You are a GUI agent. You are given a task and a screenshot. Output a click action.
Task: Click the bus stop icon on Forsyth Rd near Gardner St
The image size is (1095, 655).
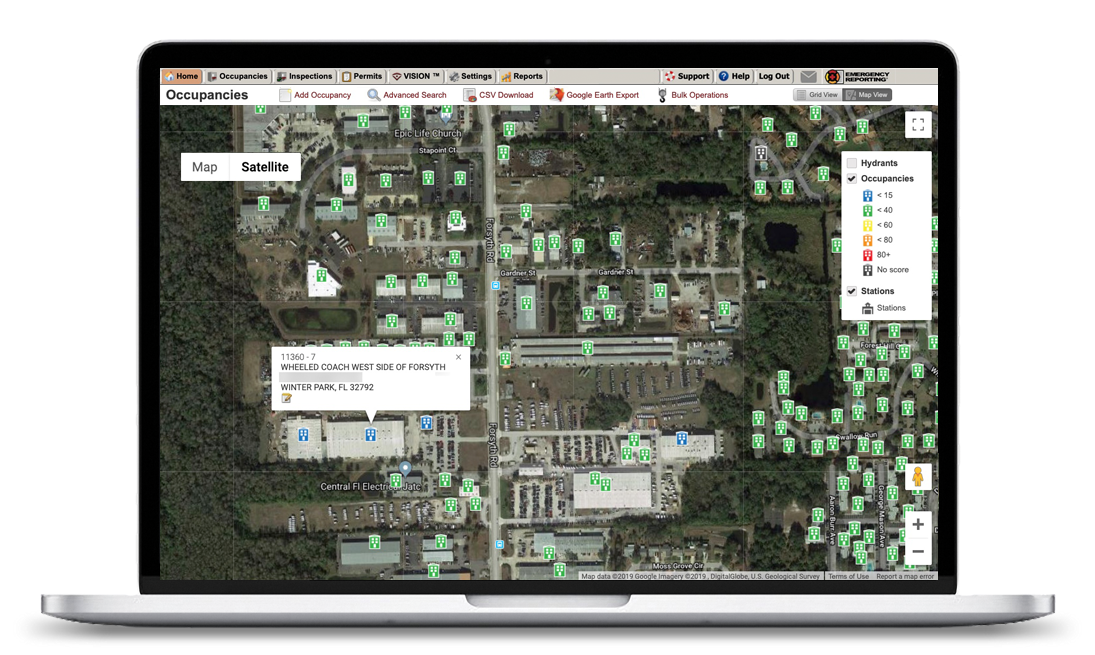(496, 286)
